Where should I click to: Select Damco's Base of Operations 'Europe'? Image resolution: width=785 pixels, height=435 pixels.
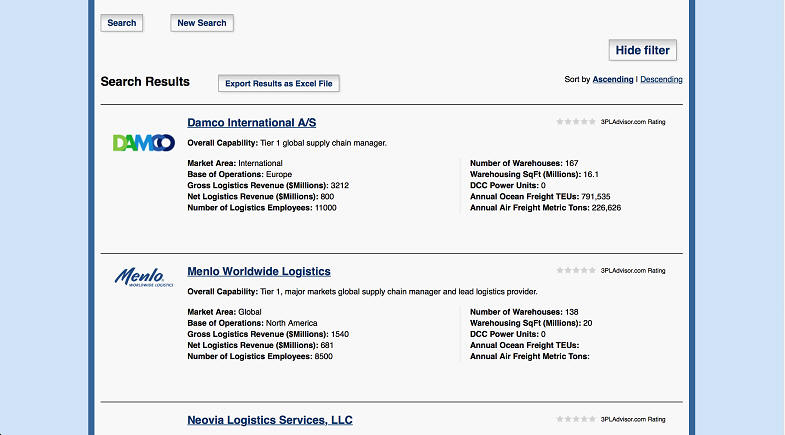279,174
